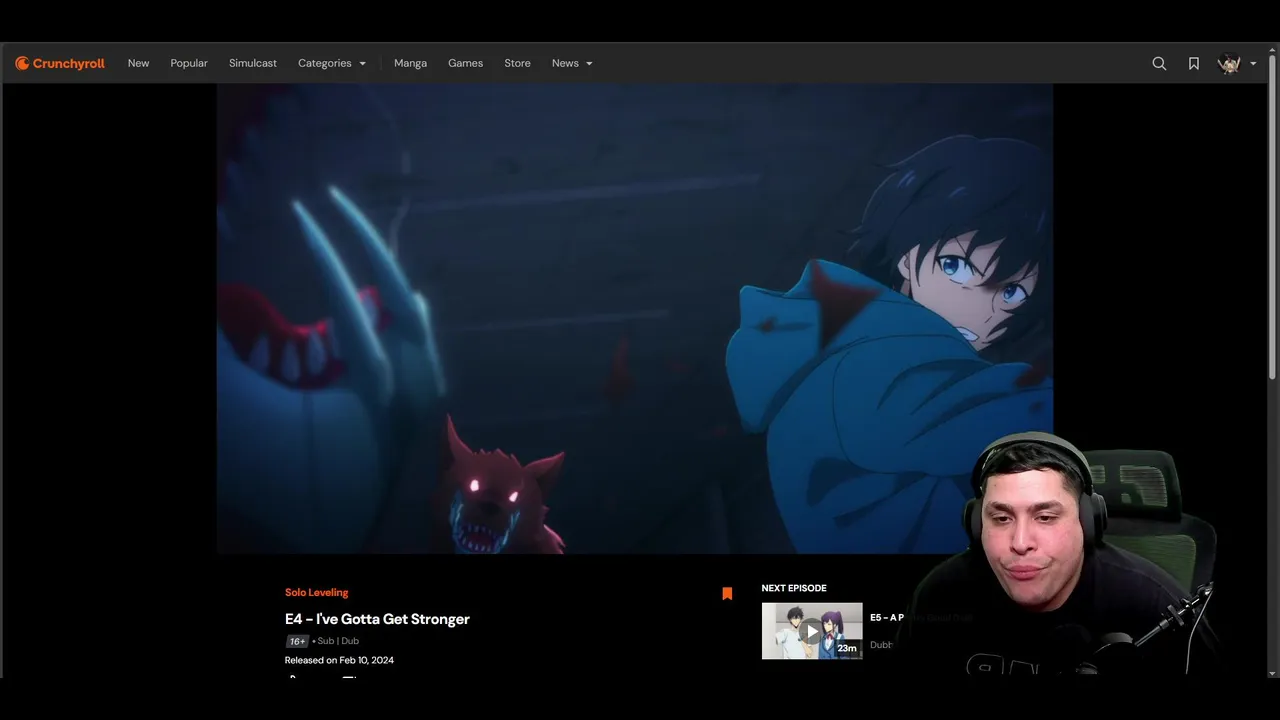Expand the Categories dropdown

(332, 63)
